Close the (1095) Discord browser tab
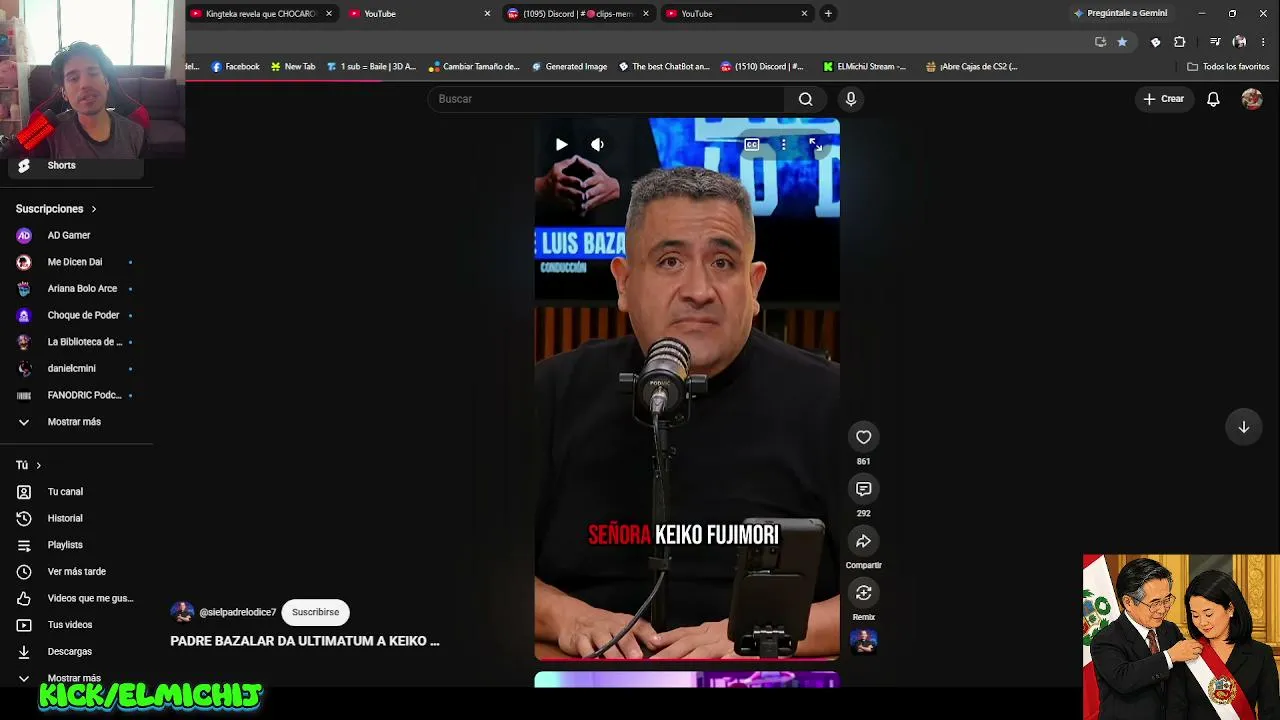1280x720 pixels. [x=645, y=14]
